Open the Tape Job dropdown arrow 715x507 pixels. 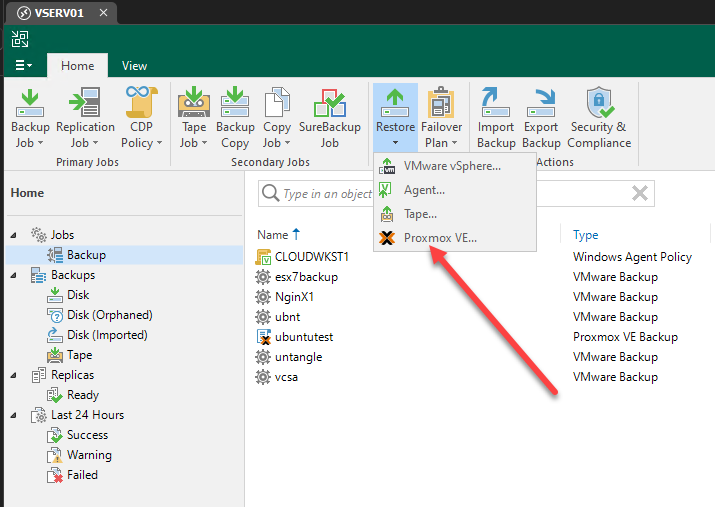(204, 143)
